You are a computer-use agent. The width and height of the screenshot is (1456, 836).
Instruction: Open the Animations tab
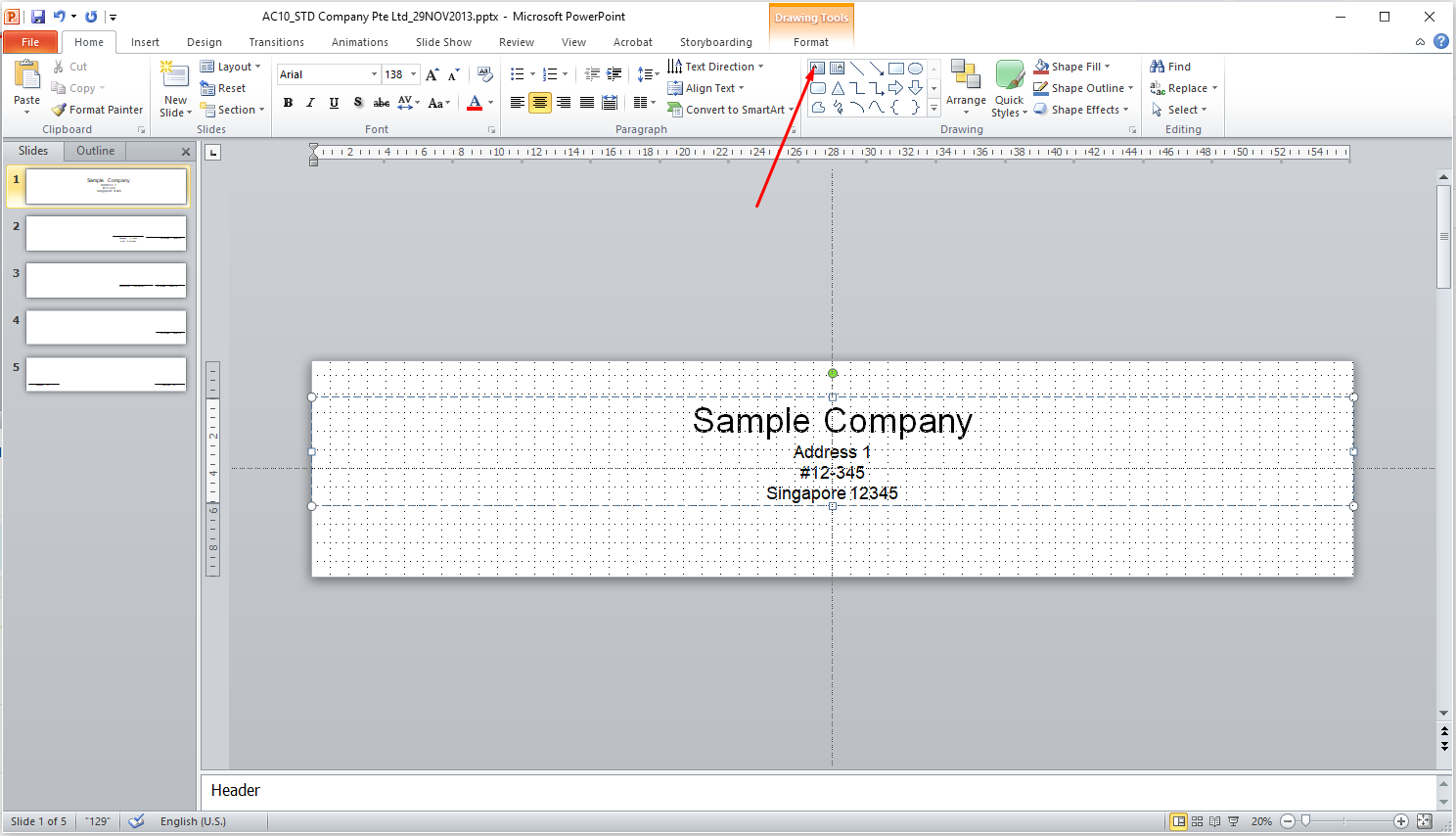(360, 42)
